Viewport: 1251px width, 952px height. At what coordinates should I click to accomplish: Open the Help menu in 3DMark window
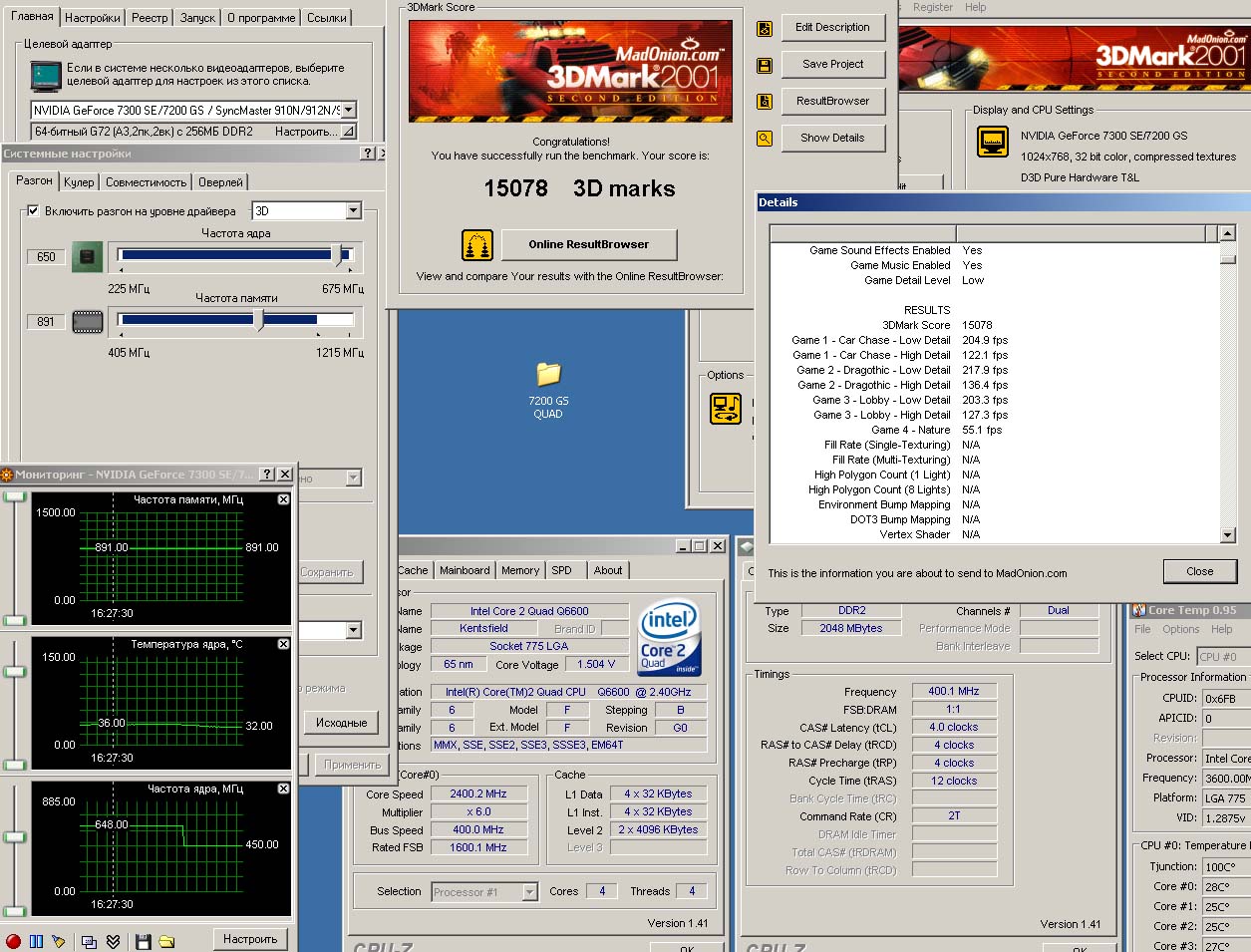[975, 7]
